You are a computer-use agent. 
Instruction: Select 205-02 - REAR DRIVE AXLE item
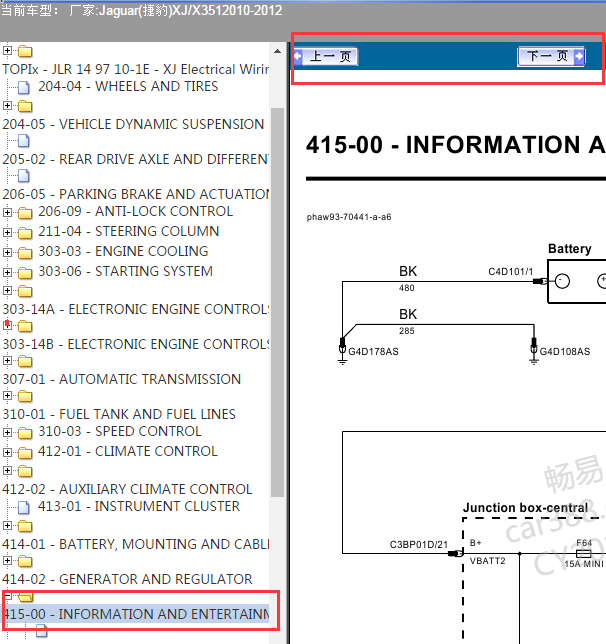pyautogui.click(x=135, y=159)
